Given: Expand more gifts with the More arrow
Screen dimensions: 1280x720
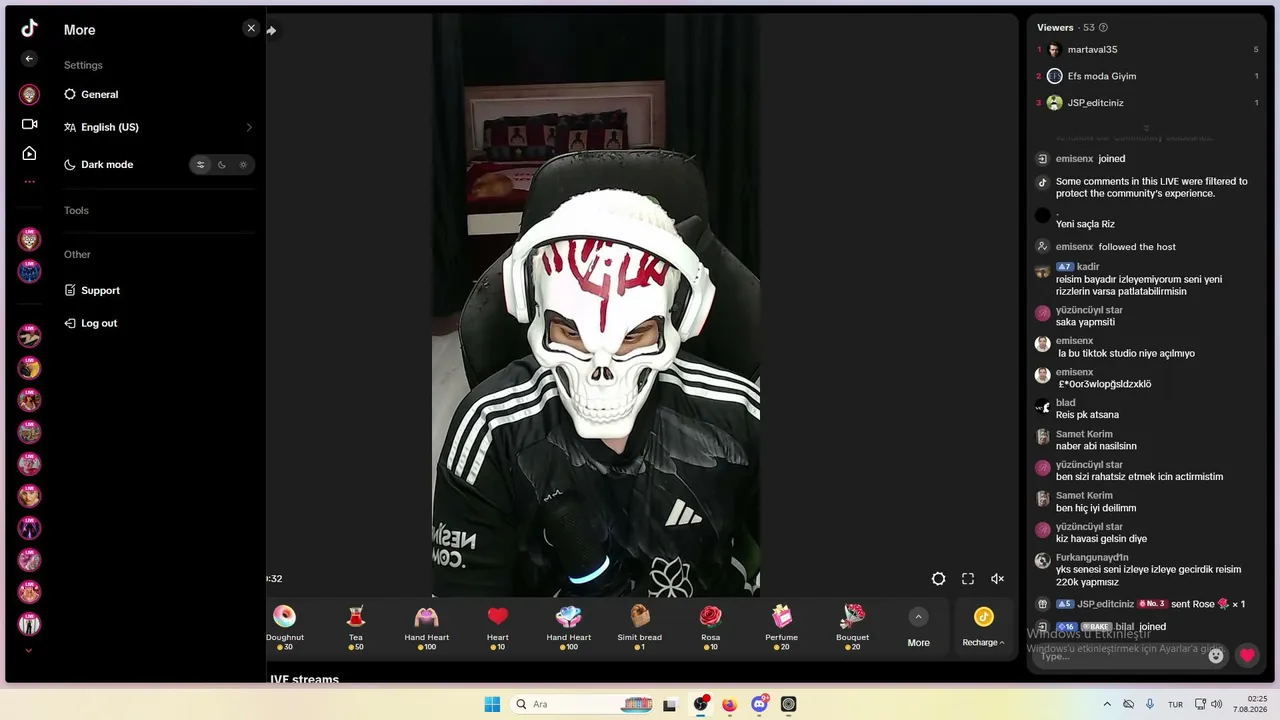Looking at the screenshot, I should 918,617.
